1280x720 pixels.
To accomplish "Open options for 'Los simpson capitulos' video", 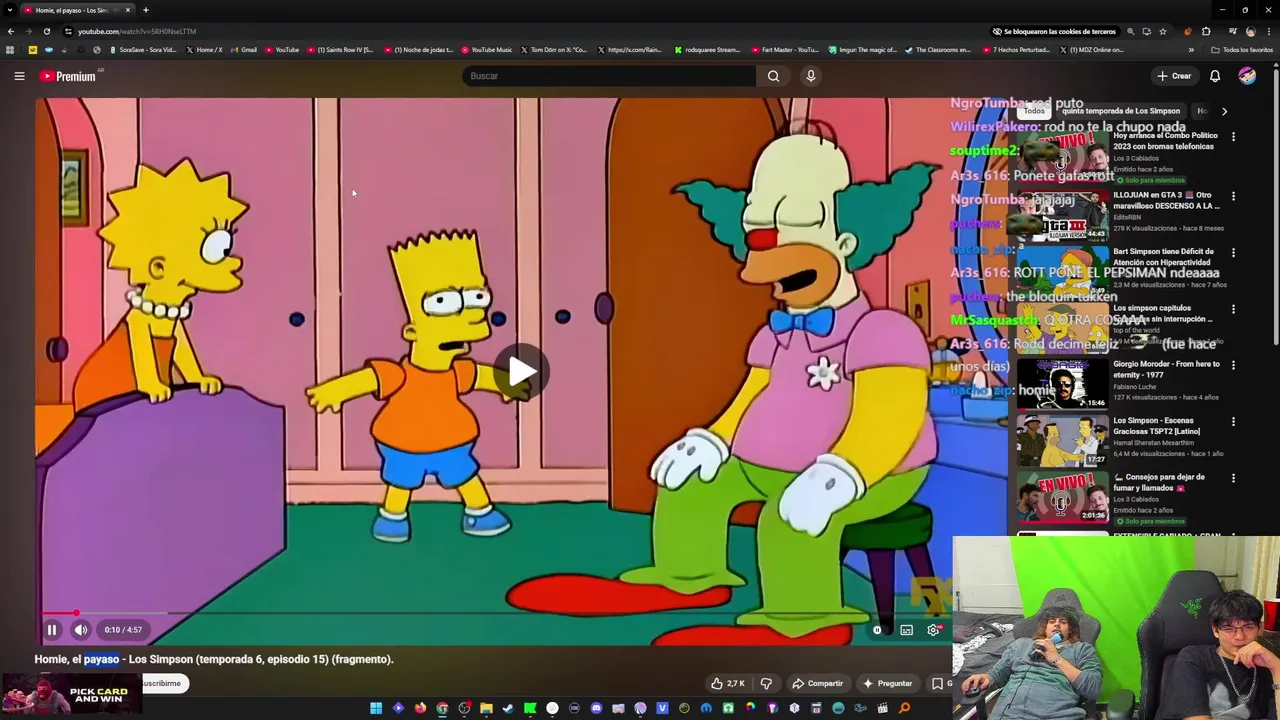I will pos(1233,310).
